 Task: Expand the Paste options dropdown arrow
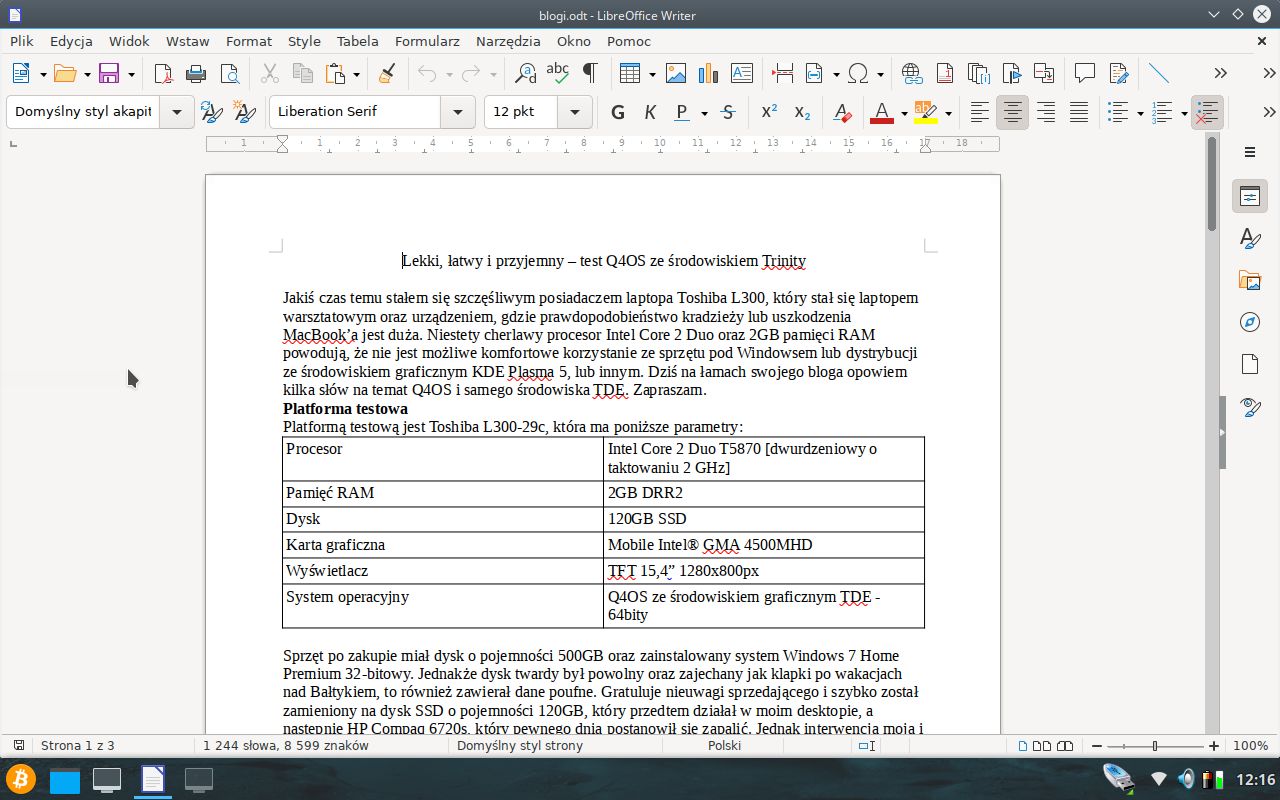356,73
